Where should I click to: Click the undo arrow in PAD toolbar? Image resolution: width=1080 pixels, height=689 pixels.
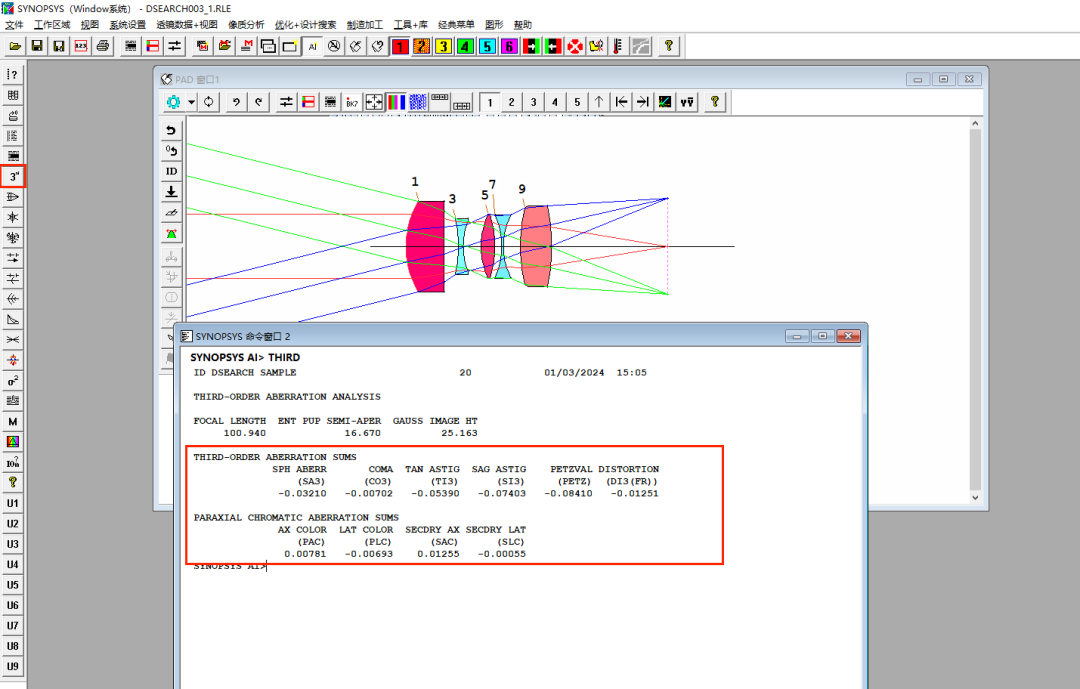[236, 102]
